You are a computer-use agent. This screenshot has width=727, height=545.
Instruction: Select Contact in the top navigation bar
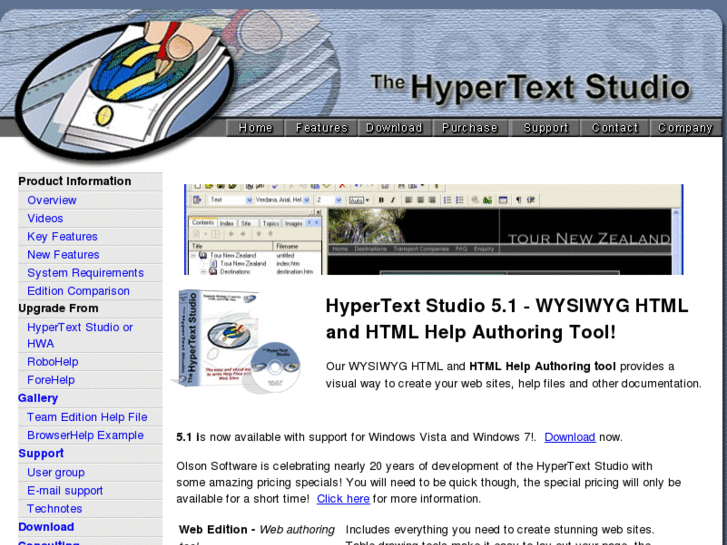pos(615,128)
